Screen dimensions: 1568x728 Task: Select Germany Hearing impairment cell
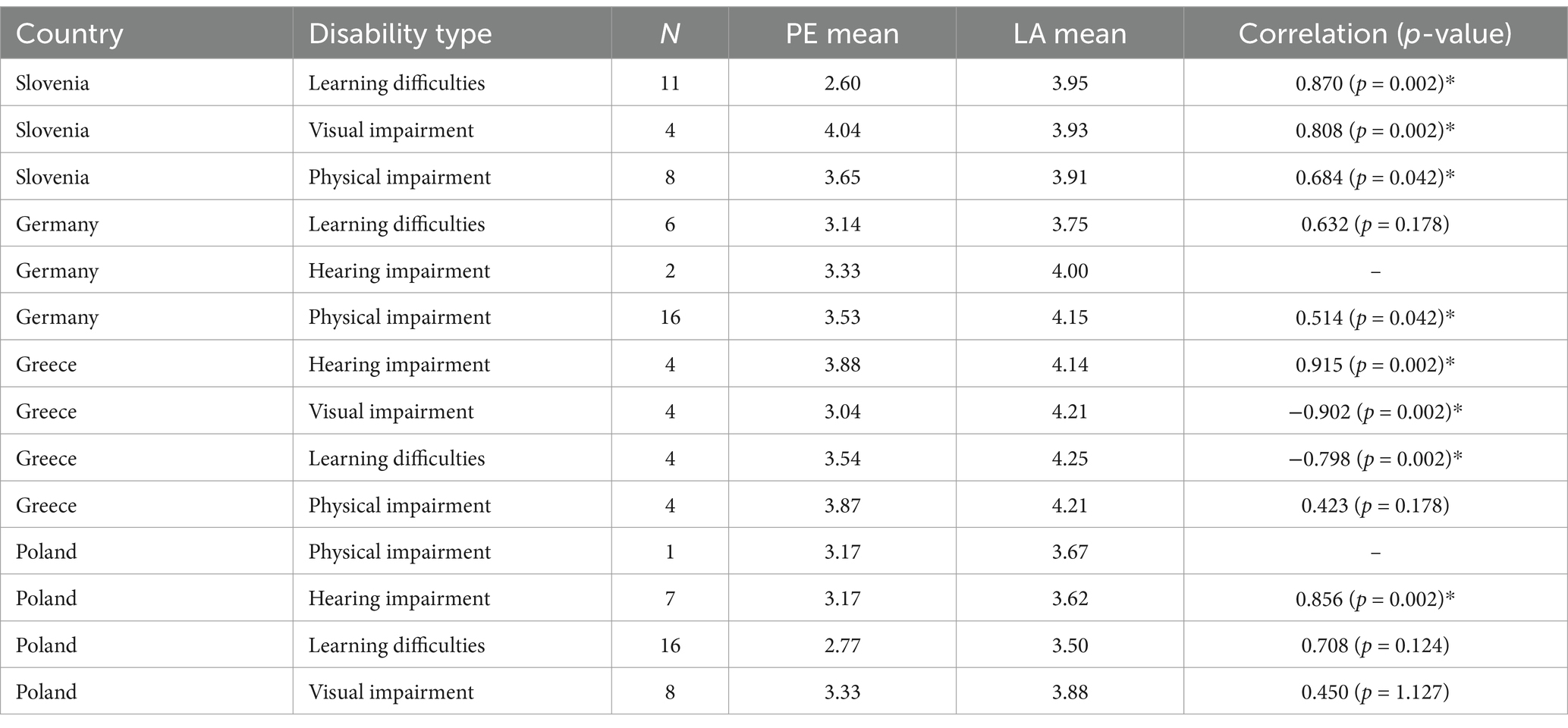coord(399,271)
